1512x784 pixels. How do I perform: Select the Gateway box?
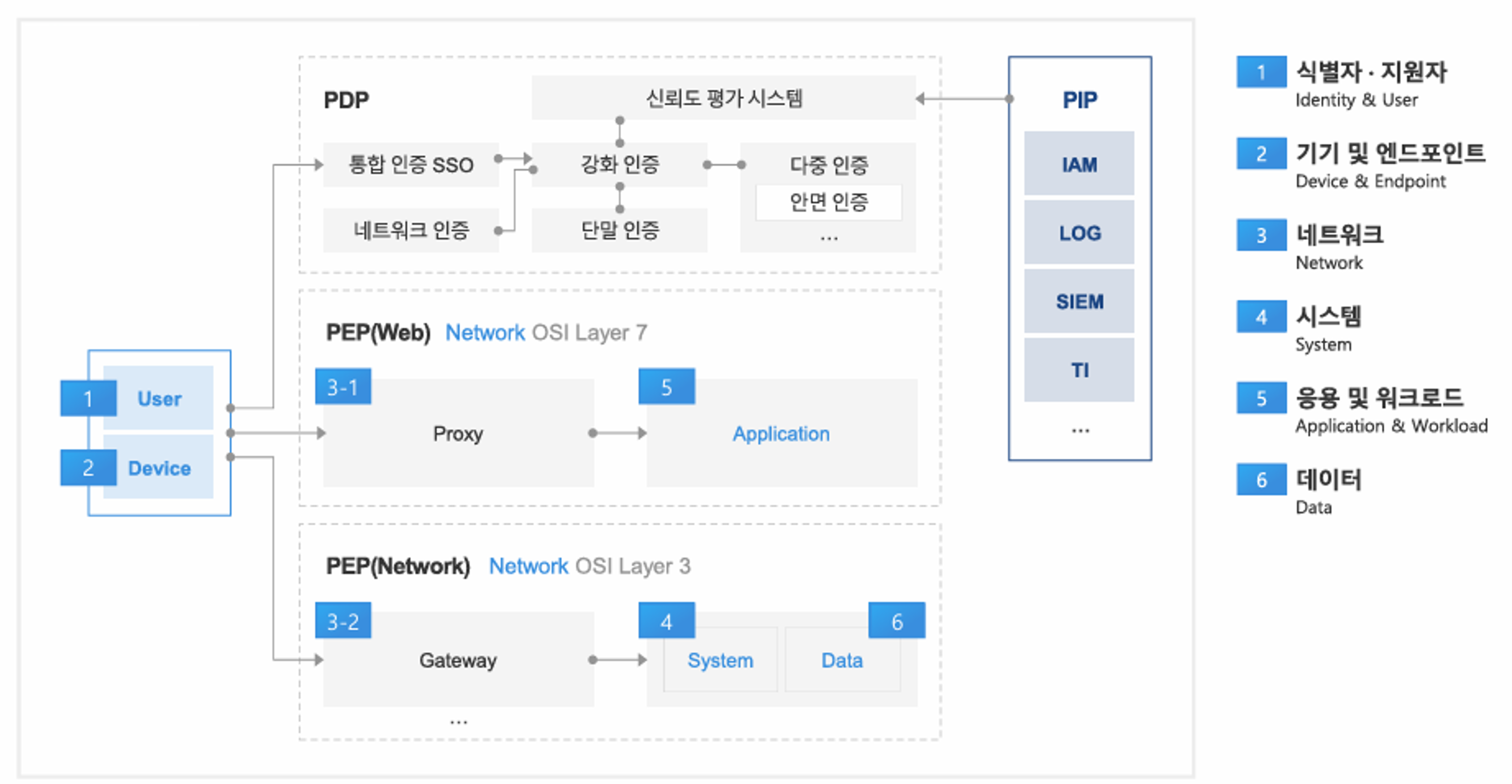pos(458,659)
